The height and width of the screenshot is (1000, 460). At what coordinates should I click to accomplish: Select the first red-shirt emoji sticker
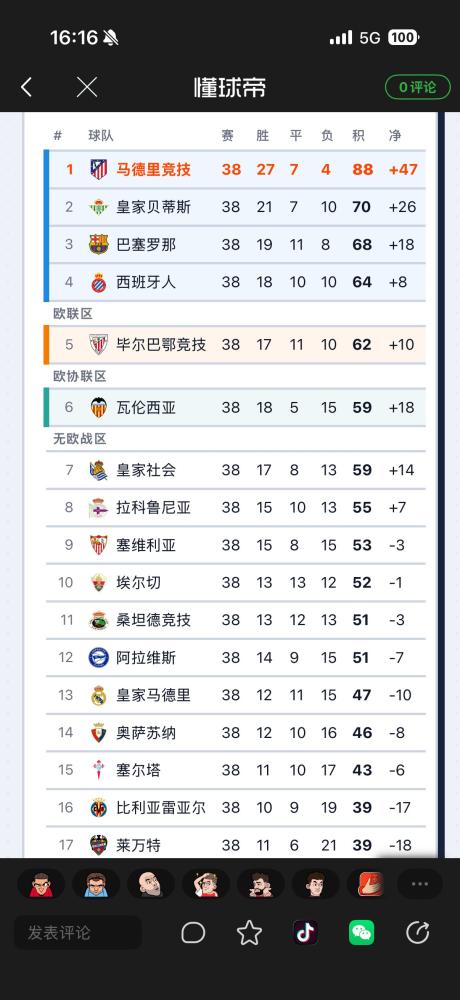(x=41, y=884)
